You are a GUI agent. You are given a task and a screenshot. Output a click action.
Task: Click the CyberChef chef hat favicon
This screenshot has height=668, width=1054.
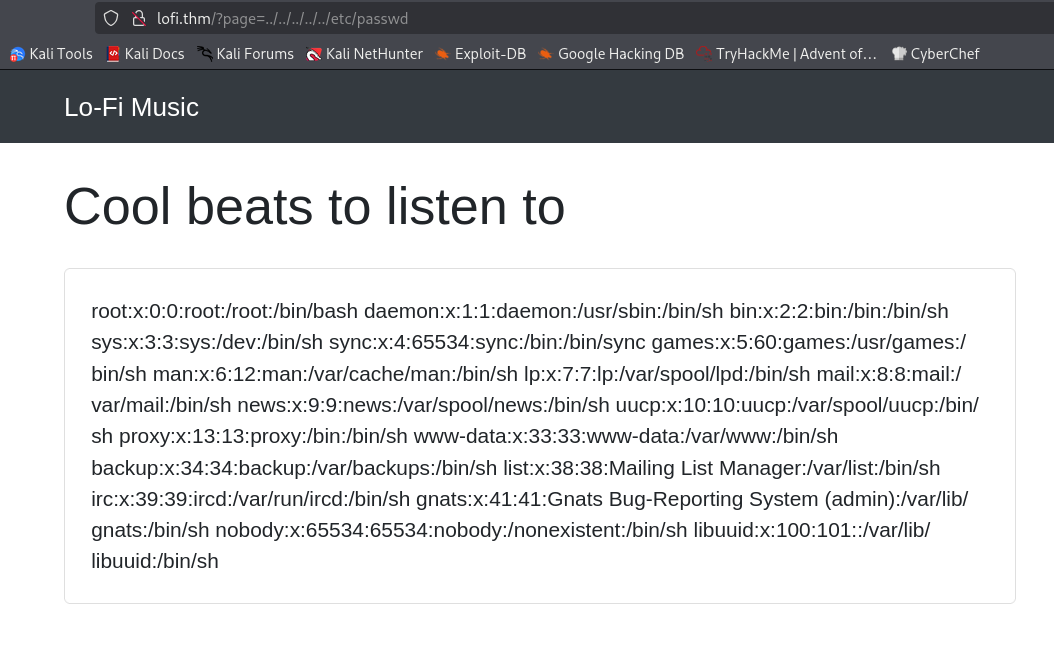click(x=899, y=54)
